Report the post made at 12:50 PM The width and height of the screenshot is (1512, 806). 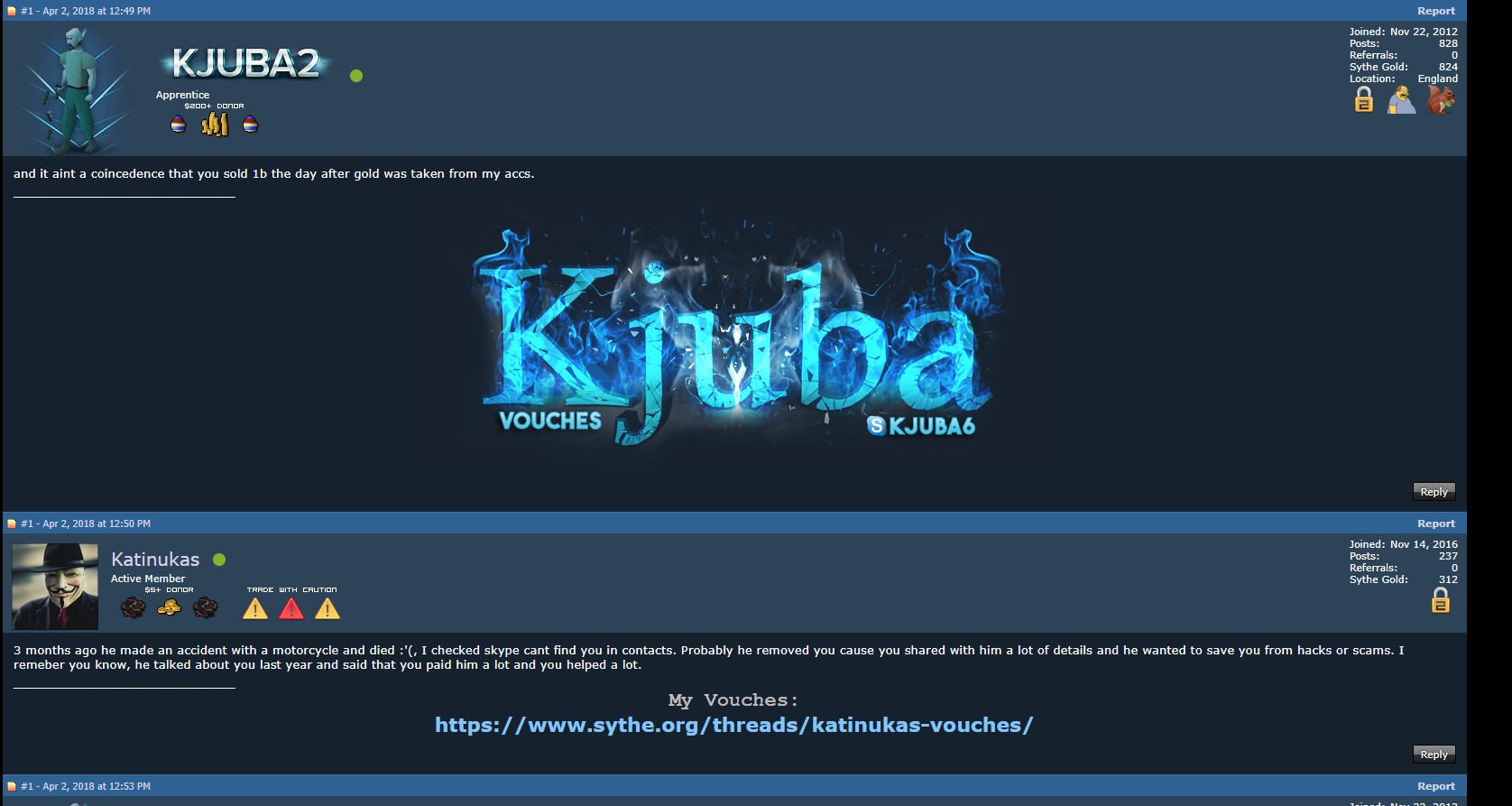[x=1435, y=523]
